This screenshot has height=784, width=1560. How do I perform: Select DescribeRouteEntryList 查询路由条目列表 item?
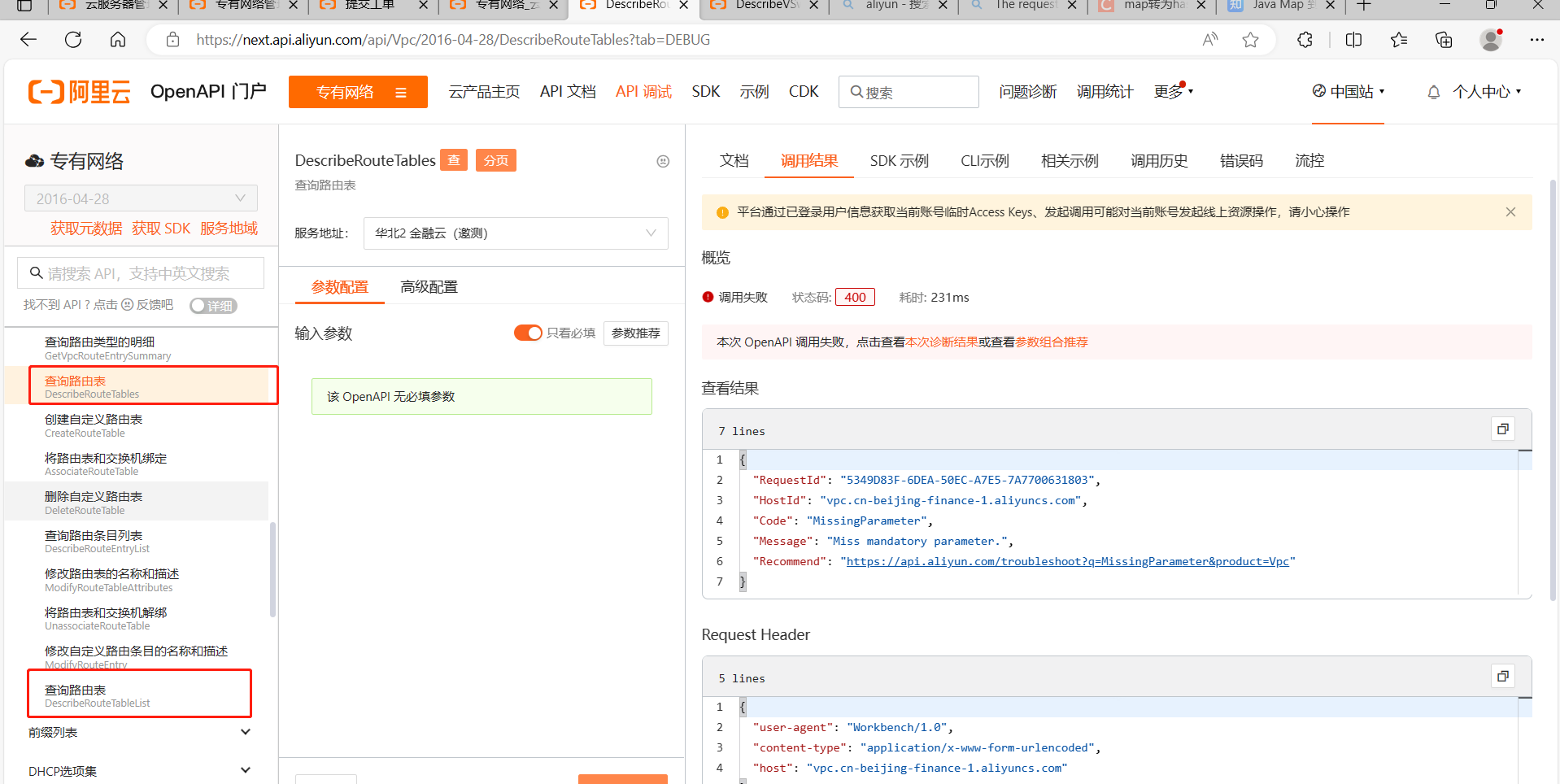137,541
